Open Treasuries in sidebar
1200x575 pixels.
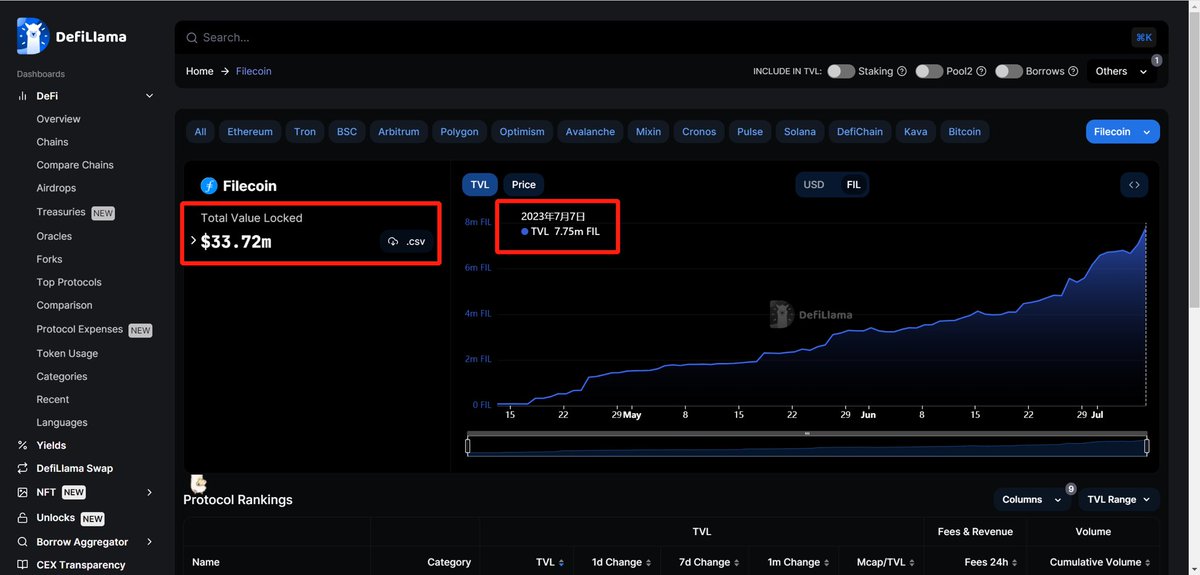point(61,212)
